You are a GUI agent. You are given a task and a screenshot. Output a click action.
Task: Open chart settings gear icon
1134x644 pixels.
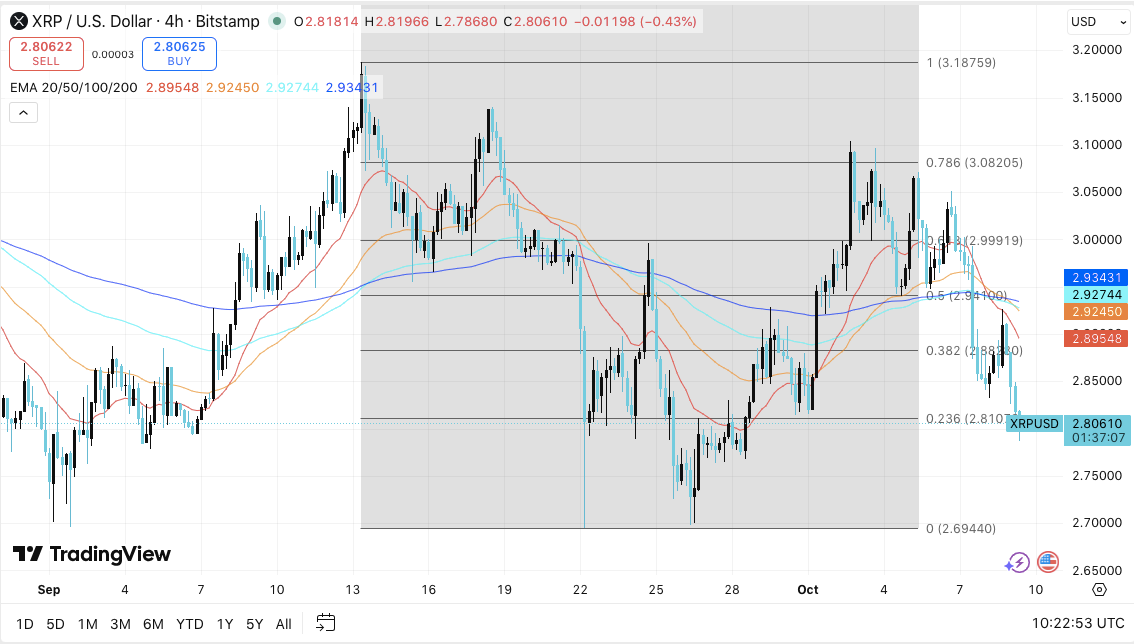(1099, 590)
